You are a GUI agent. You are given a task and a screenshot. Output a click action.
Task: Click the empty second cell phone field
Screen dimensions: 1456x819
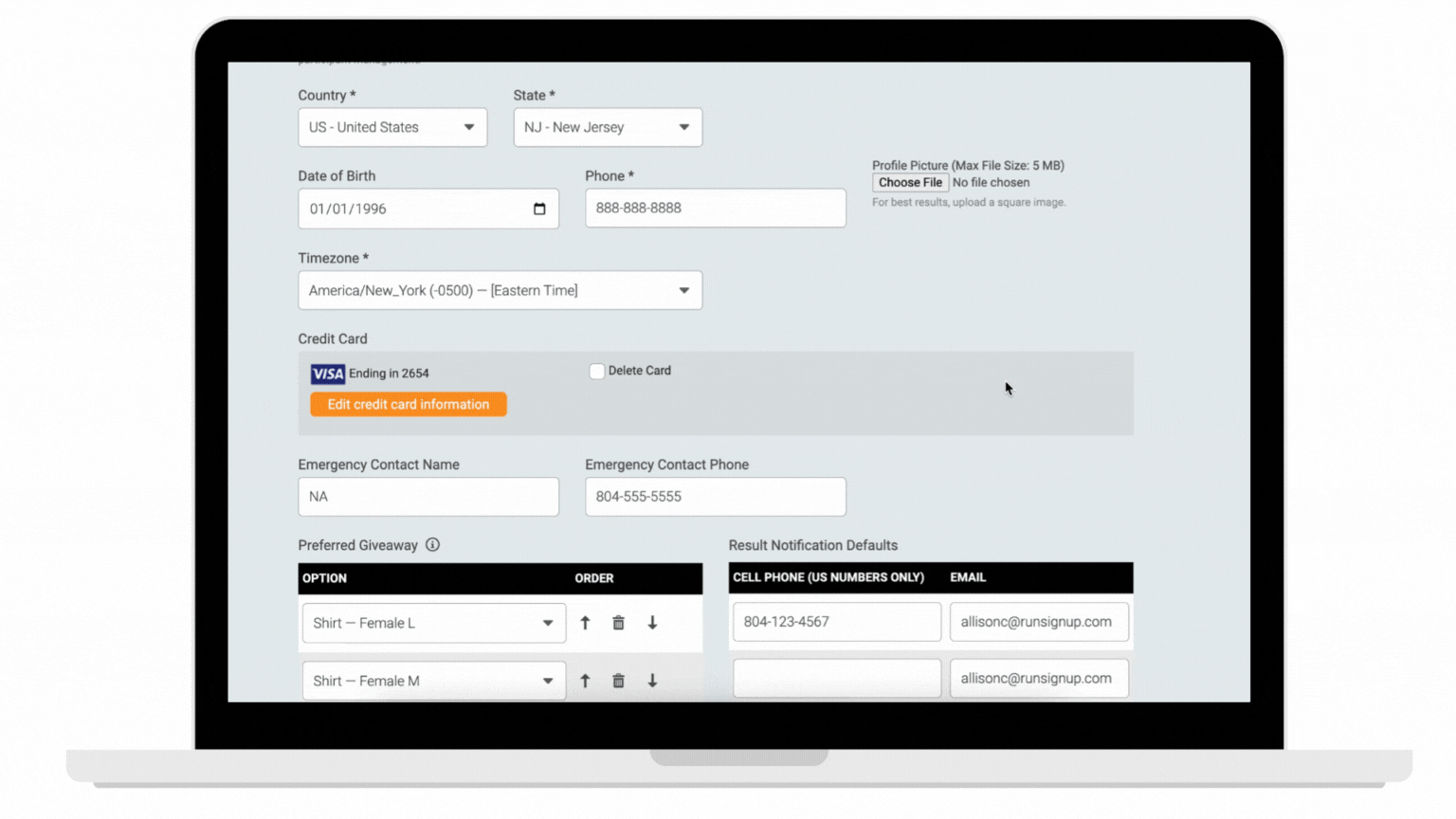point(837,679)
